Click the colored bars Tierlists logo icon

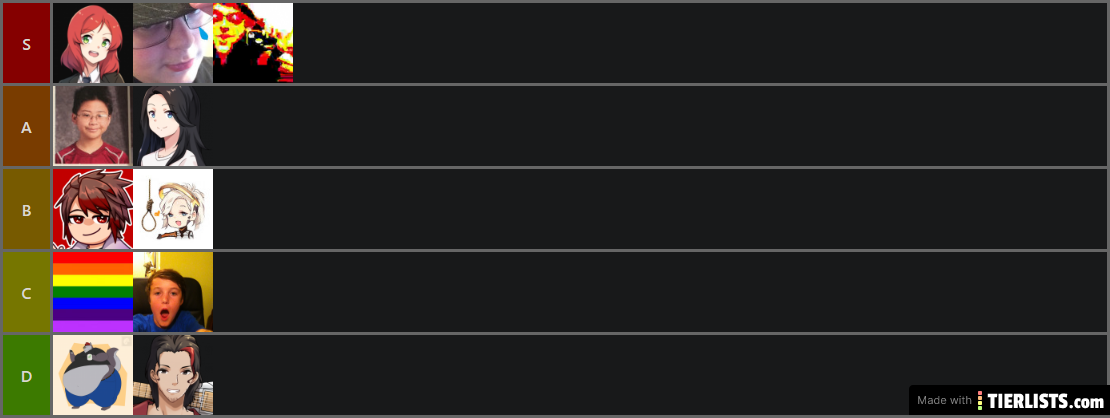pyautogui.click(x=980, y=400)
